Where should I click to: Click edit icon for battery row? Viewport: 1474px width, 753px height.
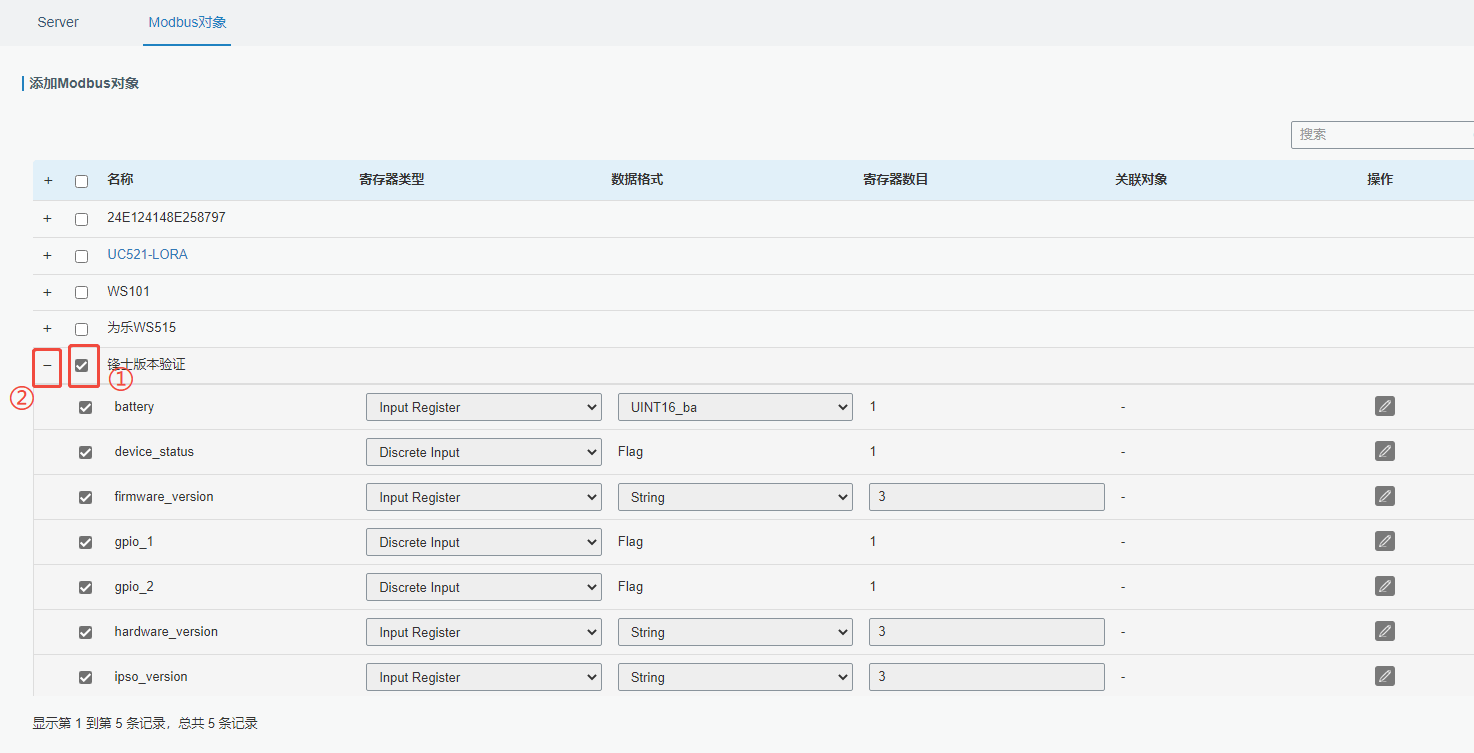tap(1384, 406)
